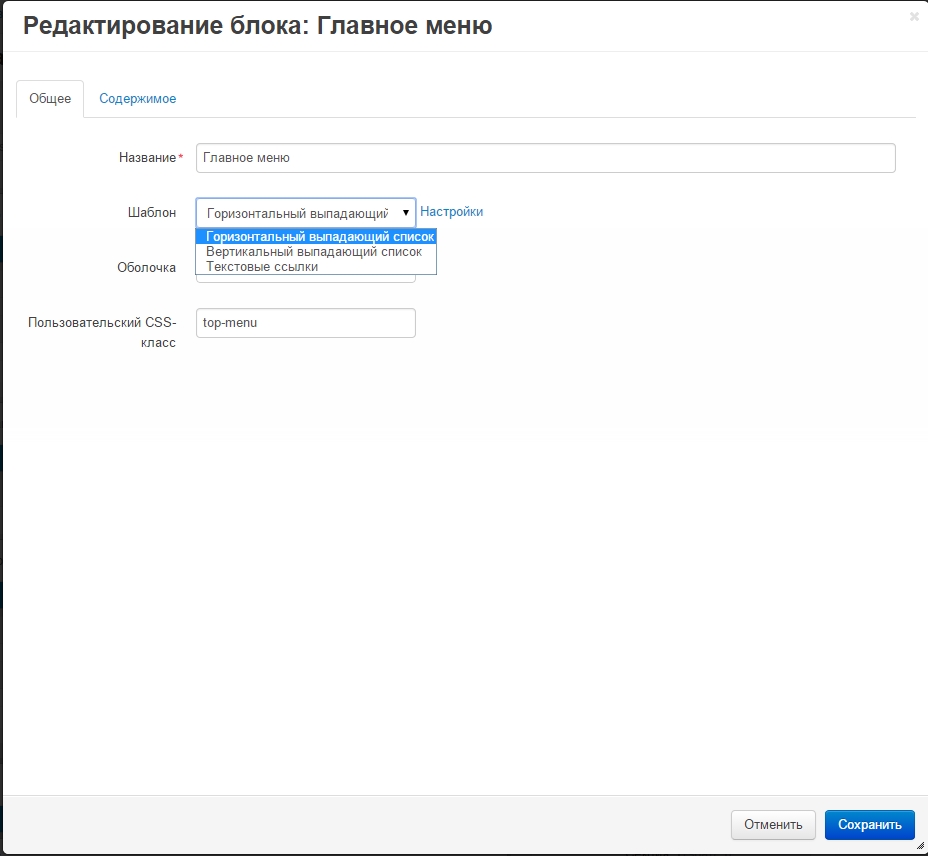Screen dimensions: 928x856
Task: Choose Вертикальный выпадающий список option
Action: [x=314, y=252]
